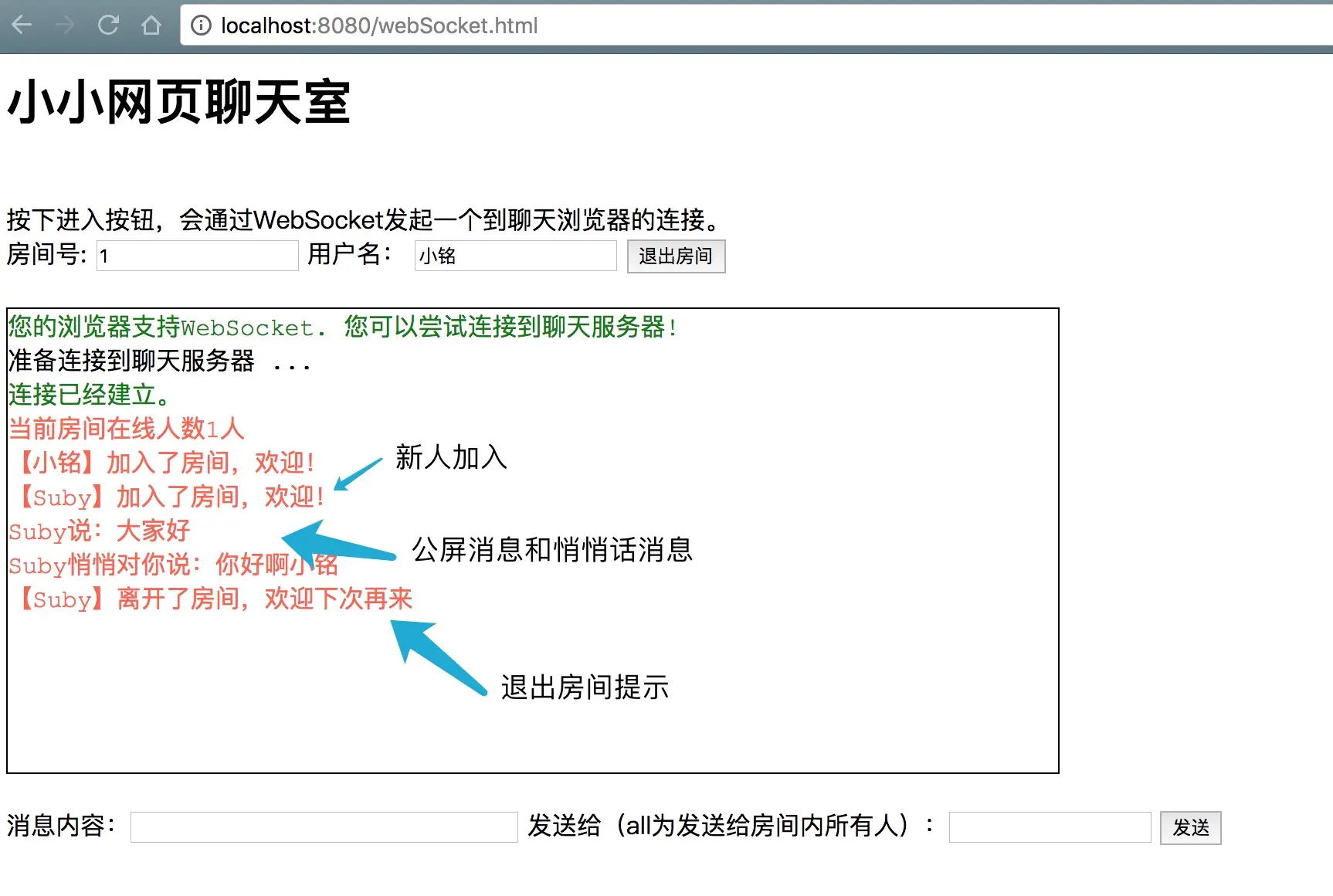
Task: Click the 退出房间 button
Action: pos(676,256)
